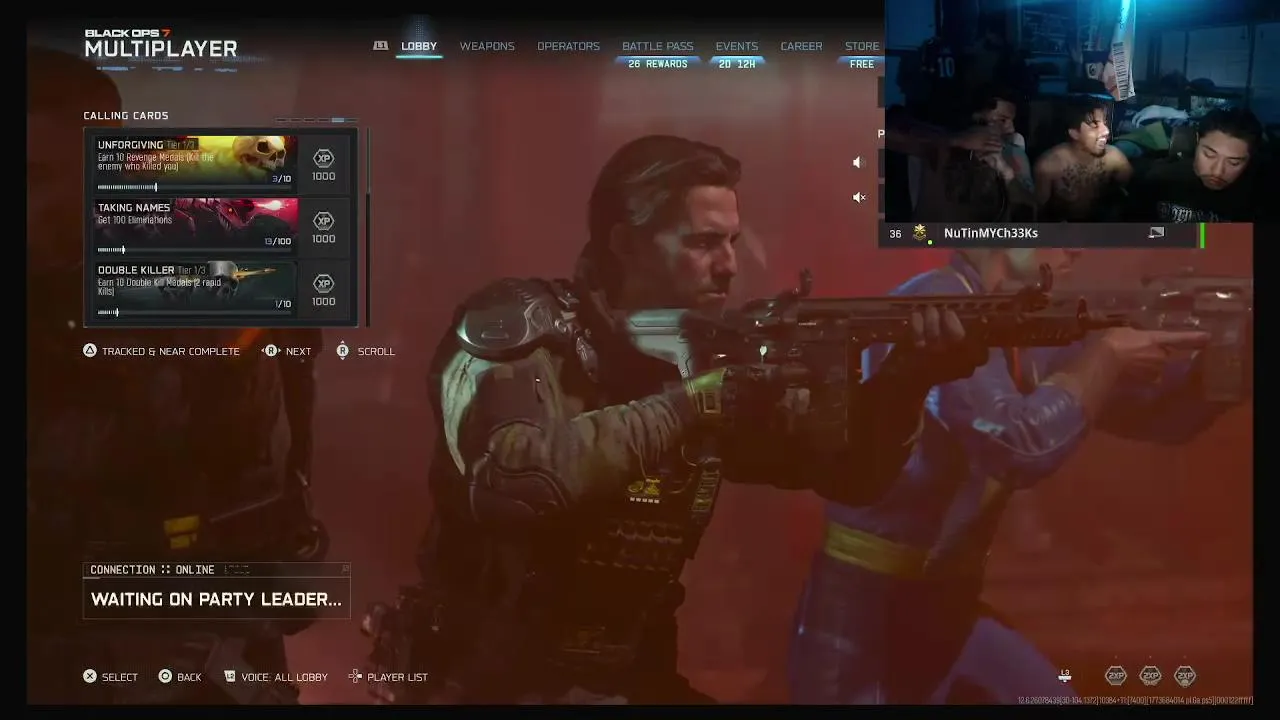Viewport: 1280px width, 720px height.
Task: Click the webcam overlay video feed
Action: tap(1082, 110)
